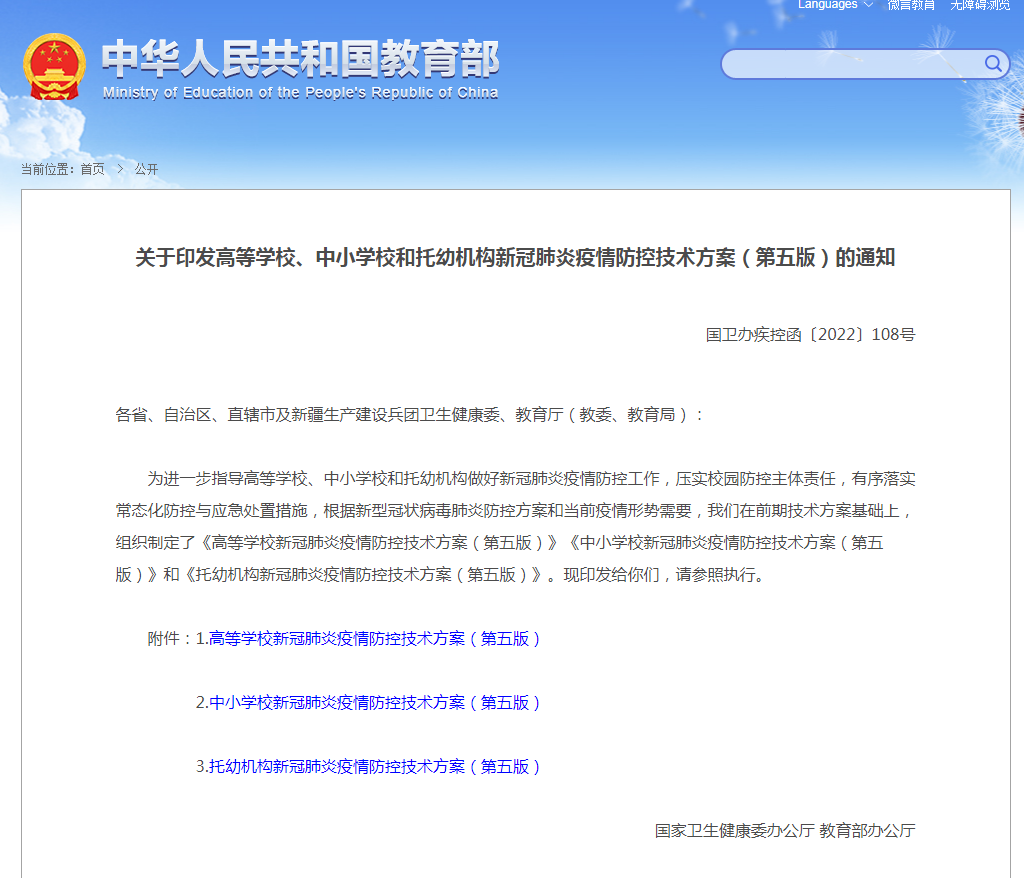Open the 微言教育 link

point(911,5)
